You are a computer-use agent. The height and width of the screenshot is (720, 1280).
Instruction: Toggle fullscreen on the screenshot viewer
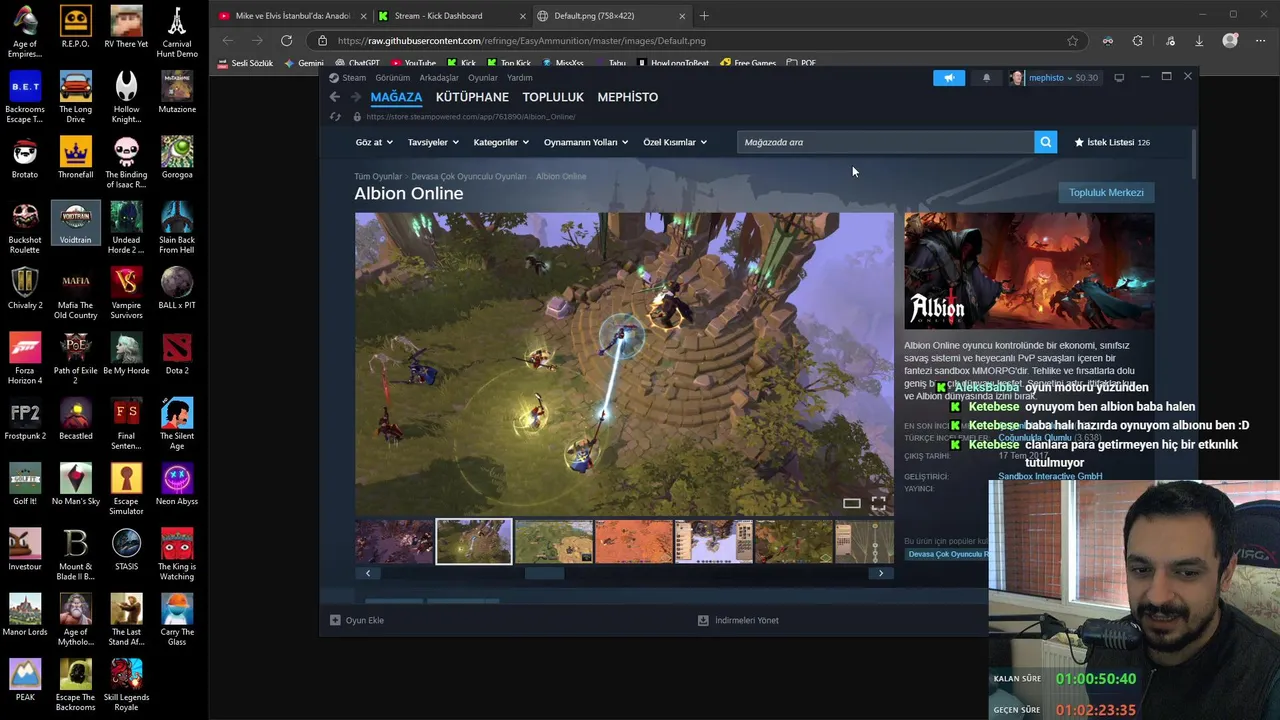click(878, 504)
